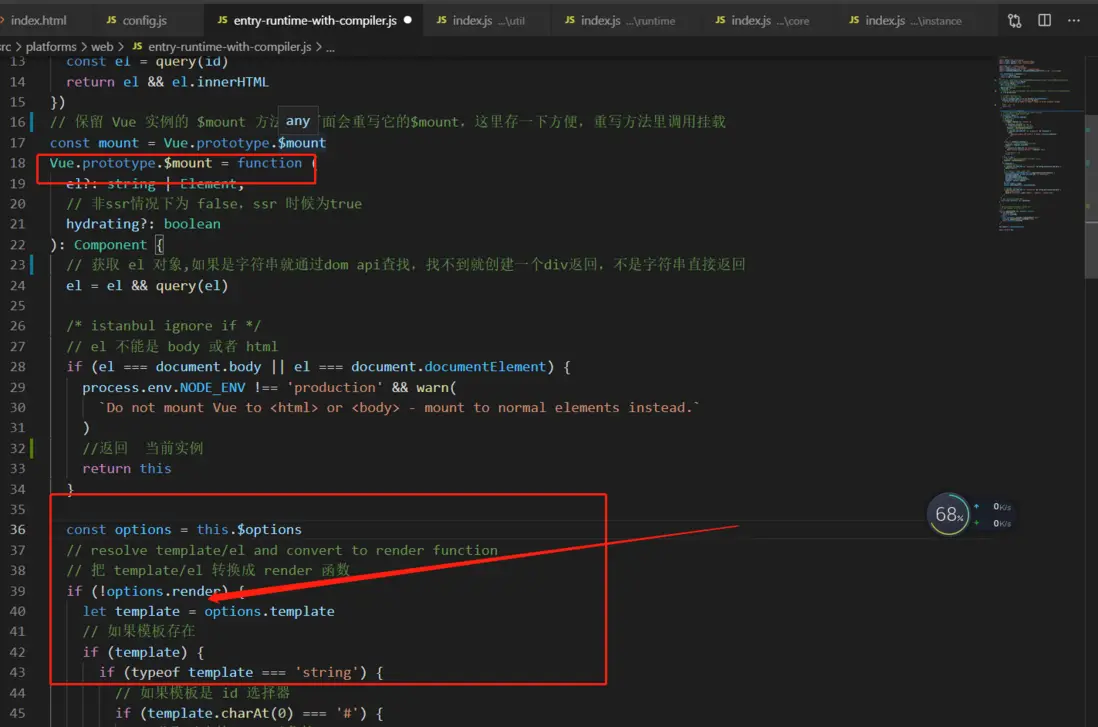Open the config.js tab
1098x727 pixels.
(144, 20)
